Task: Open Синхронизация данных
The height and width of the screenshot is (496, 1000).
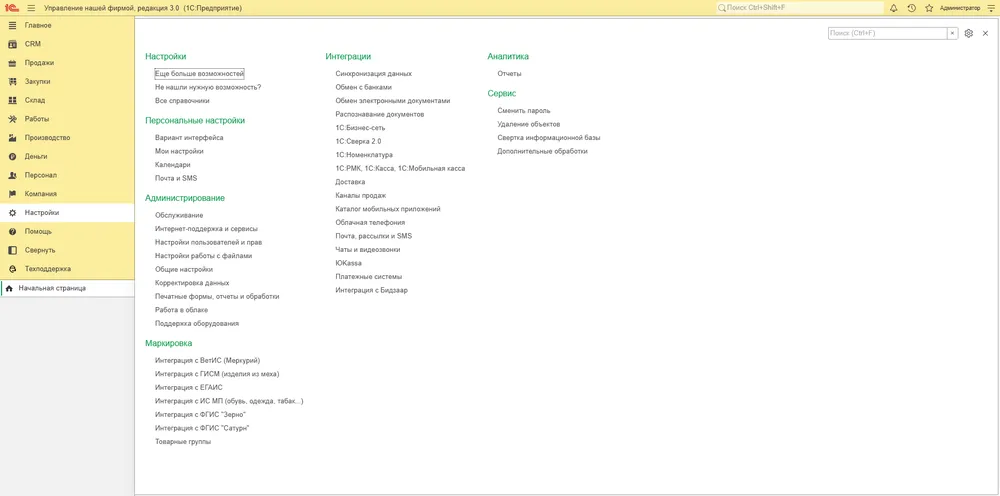Action: pyautogui.click(x=374, y=74)
